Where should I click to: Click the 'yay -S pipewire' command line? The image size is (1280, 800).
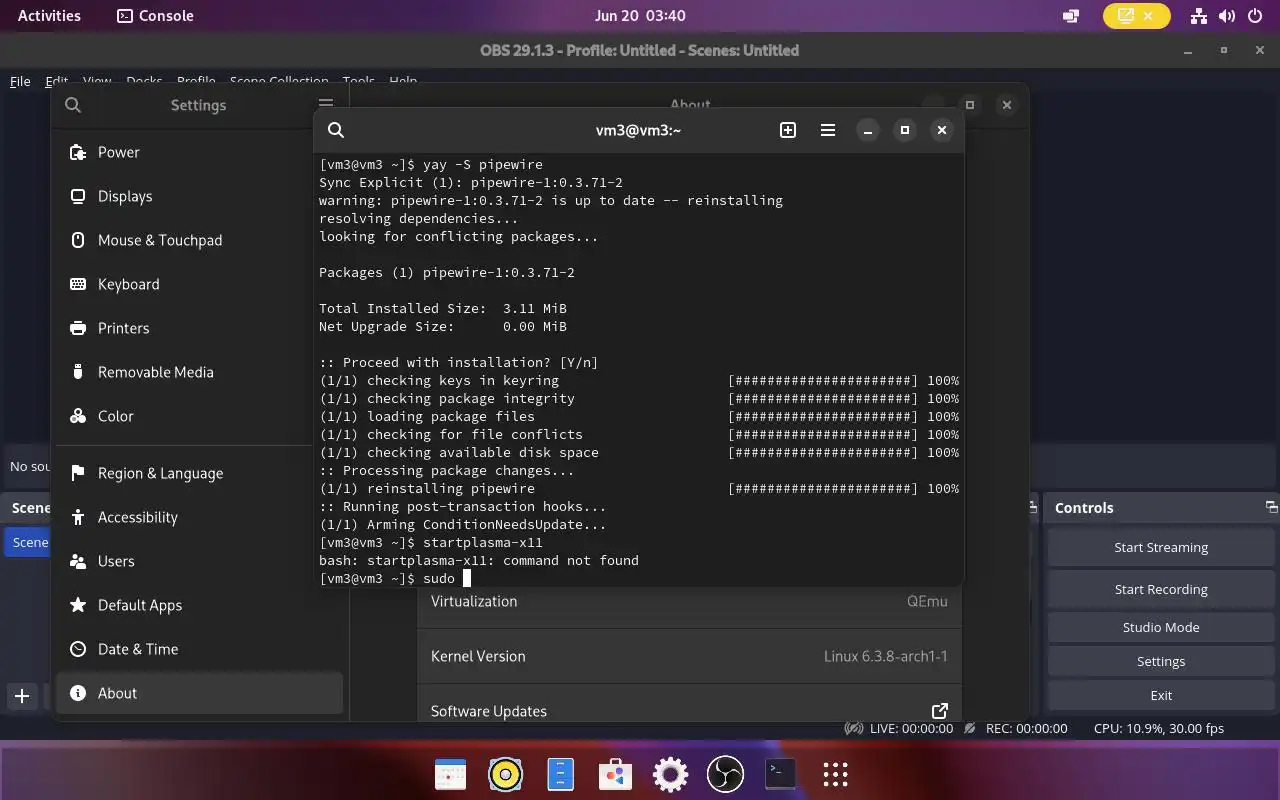point(431,164)
